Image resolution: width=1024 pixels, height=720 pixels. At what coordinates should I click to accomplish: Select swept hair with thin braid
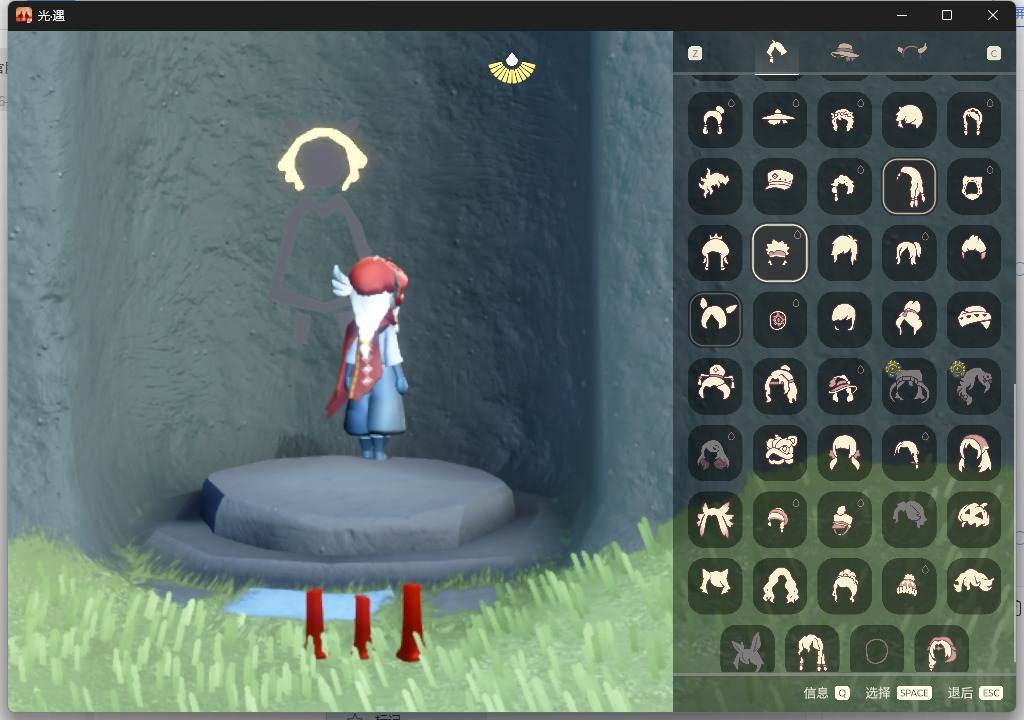click(909, 453)
